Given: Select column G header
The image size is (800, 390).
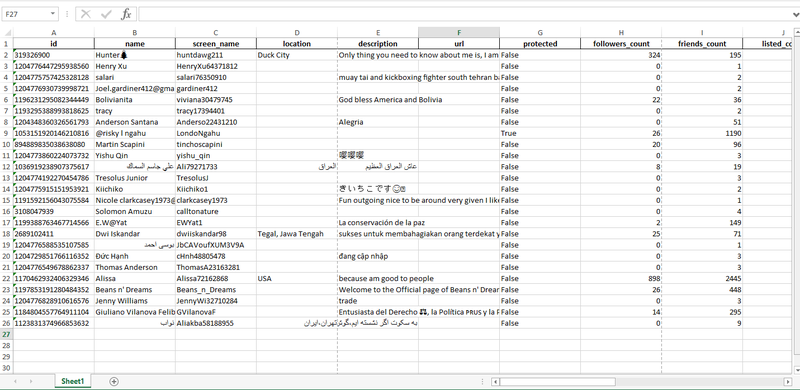Looking at the screenshot, I should pos(540,33).
